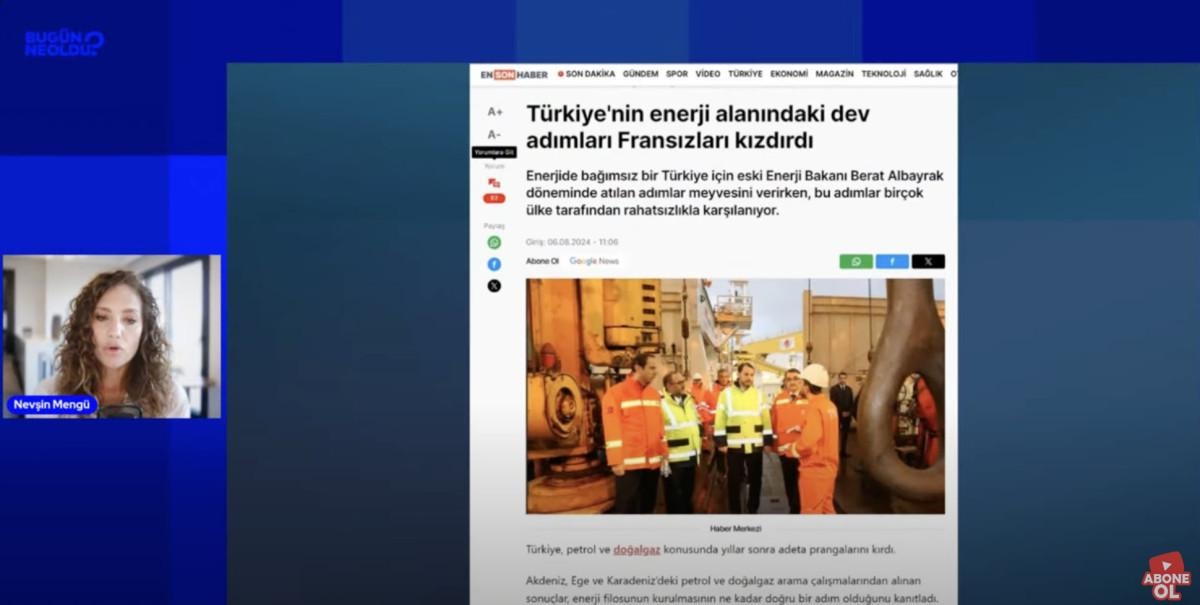This screenshot has height=605, width=1200.
Task: Open the Son Dakika menu item
Action: coord(586,74)
